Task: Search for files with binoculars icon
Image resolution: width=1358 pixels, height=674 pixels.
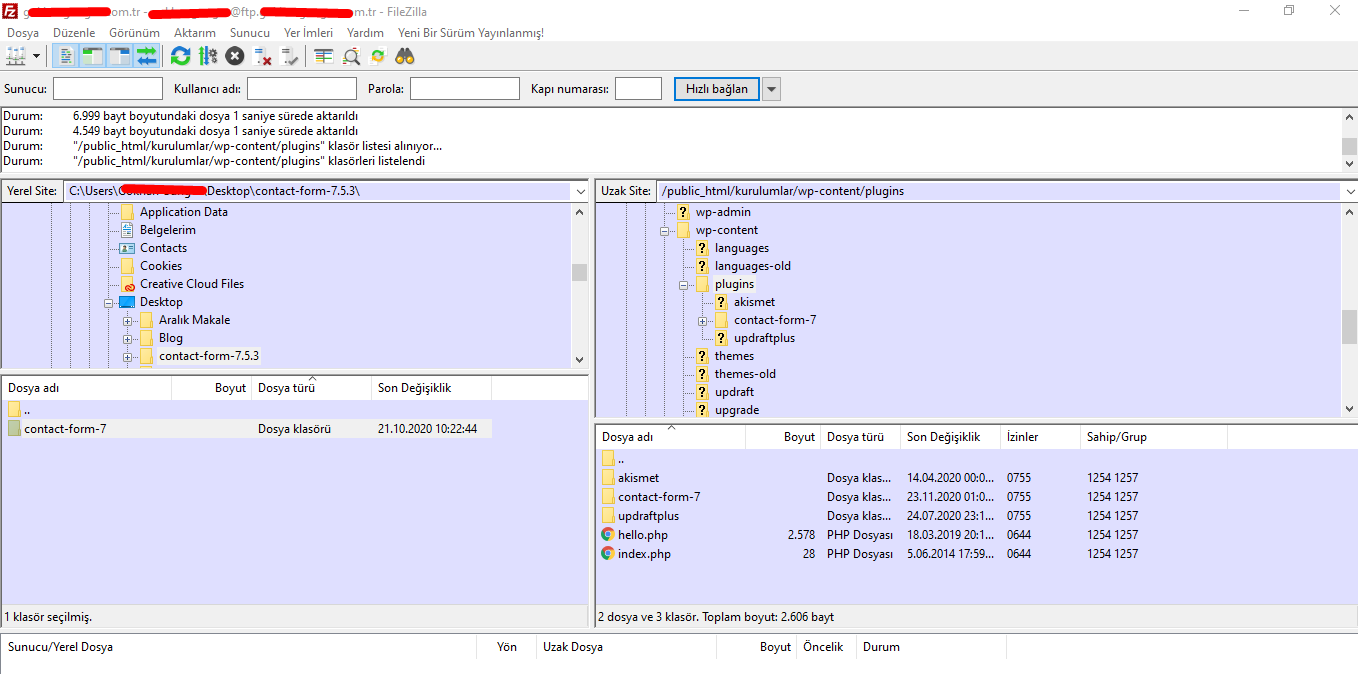Action: click(x=405, y=56)
